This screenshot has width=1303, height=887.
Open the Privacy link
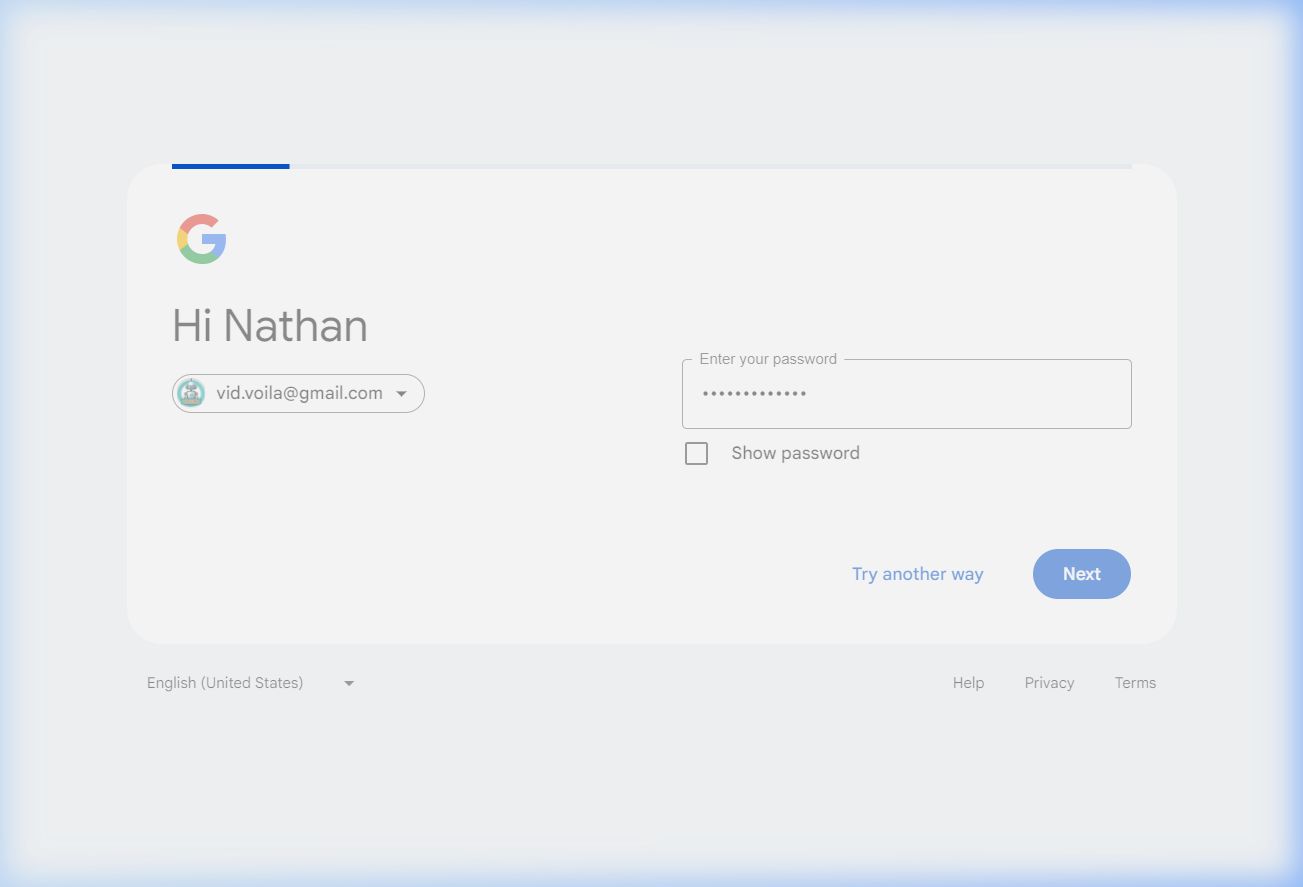(1049, 683)
